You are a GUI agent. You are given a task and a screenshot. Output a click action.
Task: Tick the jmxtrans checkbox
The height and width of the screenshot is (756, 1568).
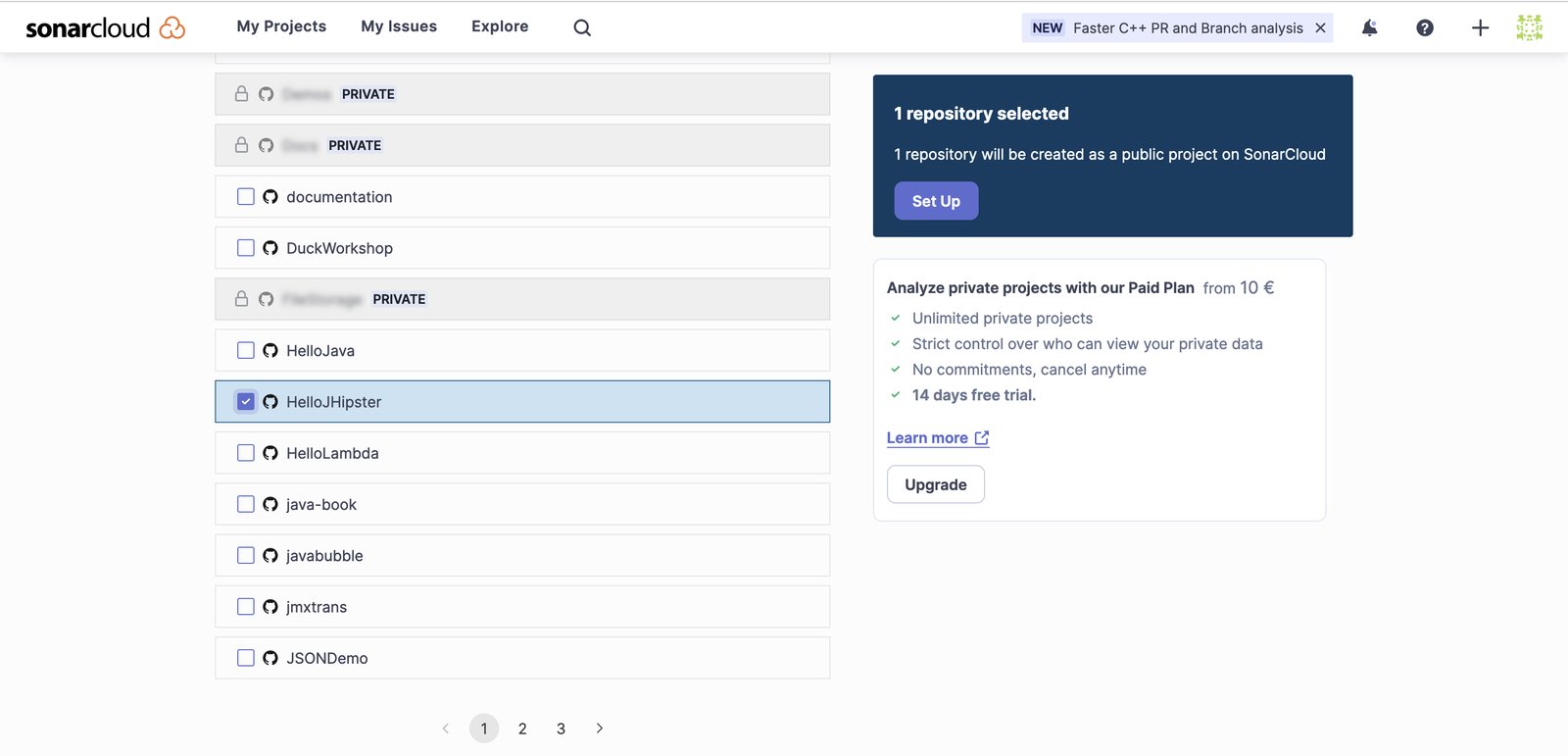[246, 607]
